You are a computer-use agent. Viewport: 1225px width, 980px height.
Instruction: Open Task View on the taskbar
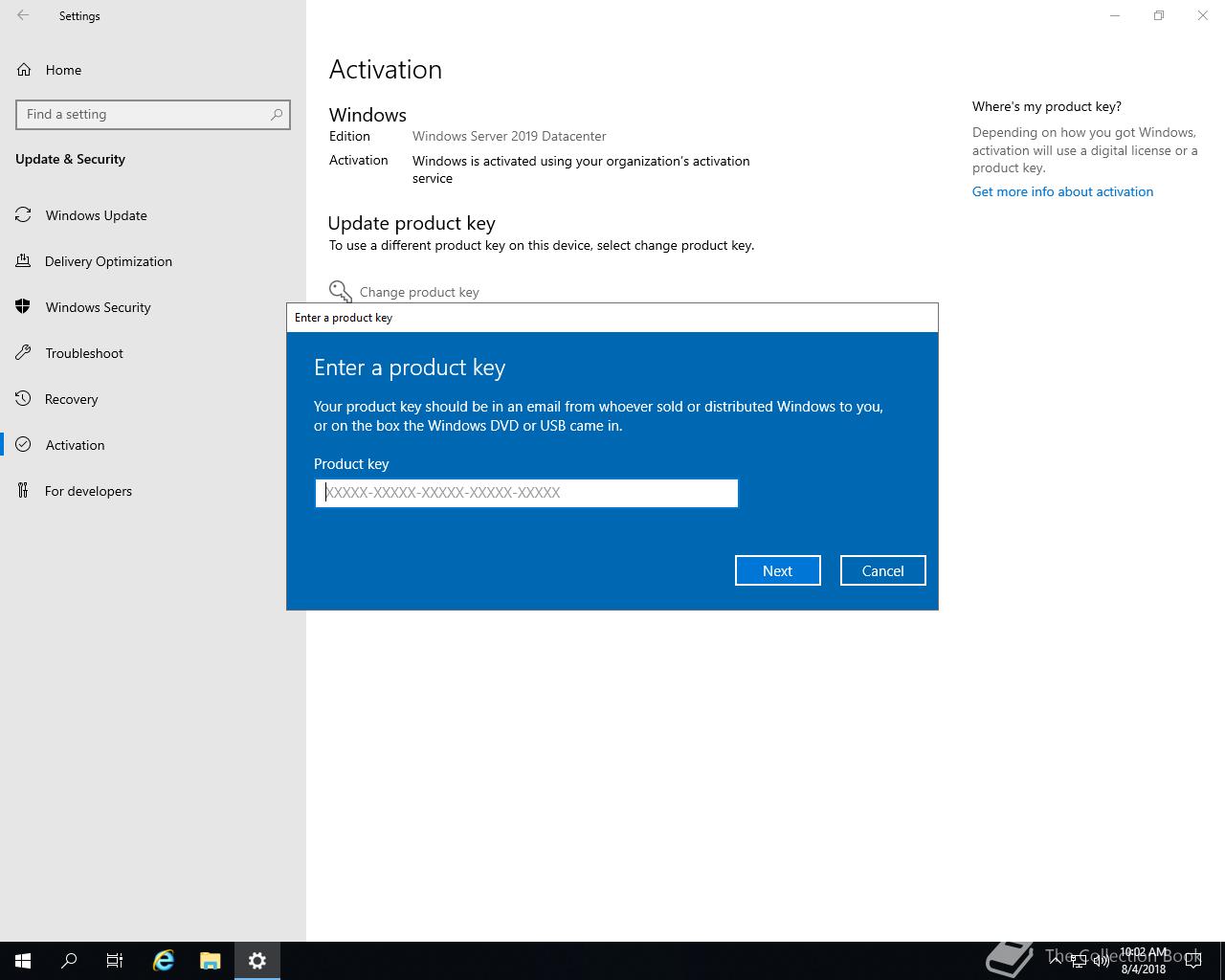pos(115,961)
